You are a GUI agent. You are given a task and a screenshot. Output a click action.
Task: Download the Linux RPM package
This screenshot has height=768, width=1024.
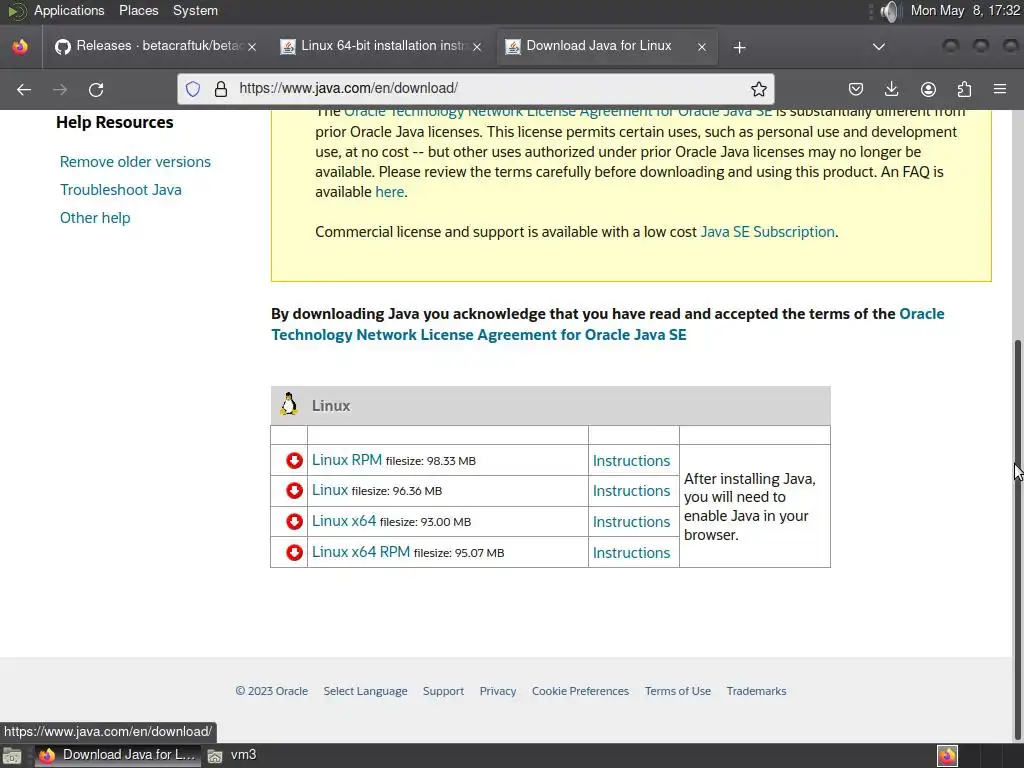[347, 460]
